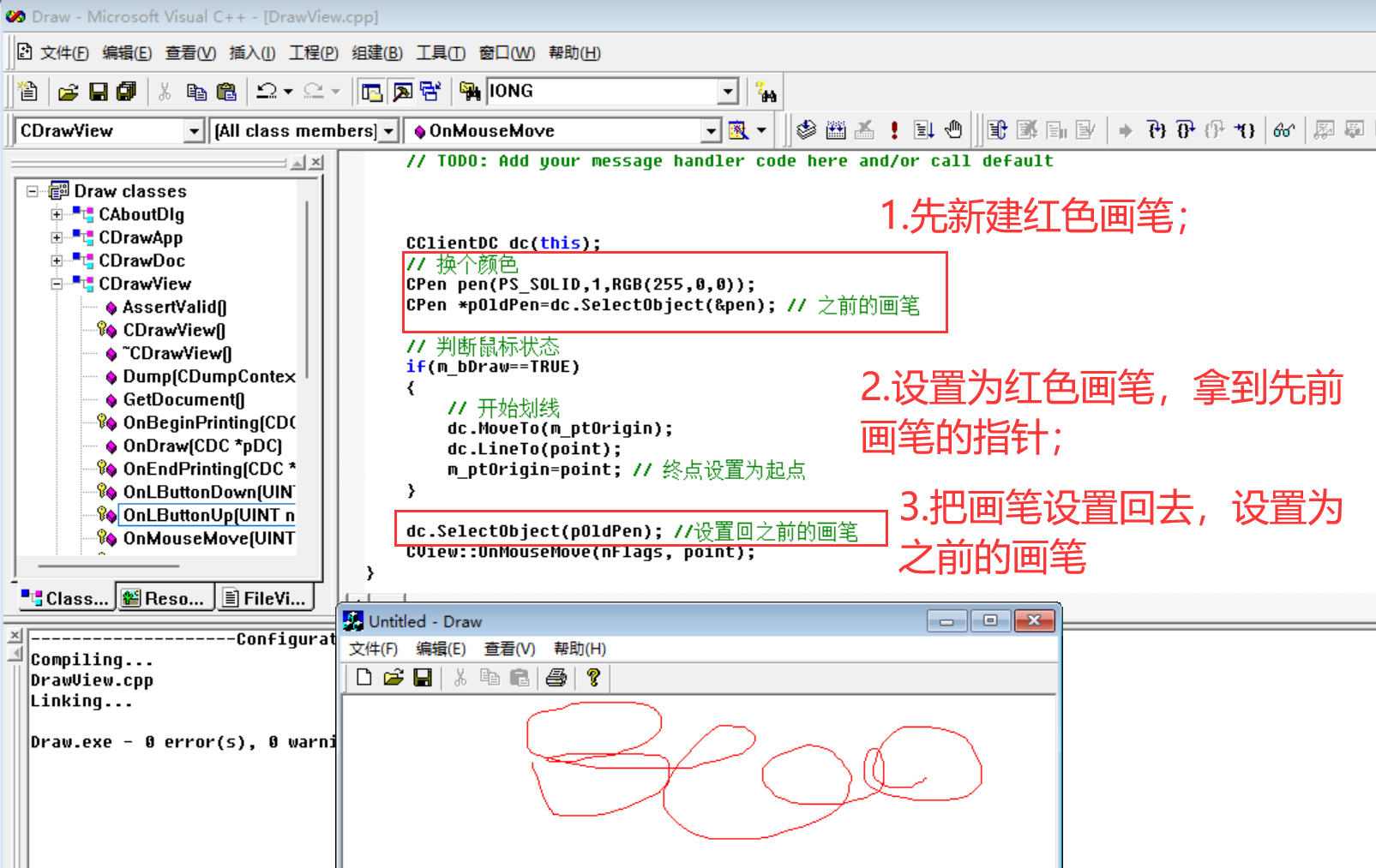Screen dimensions: 1376x868
Task: Open the All class members filter dropdown
Action: tap(388, 130)
